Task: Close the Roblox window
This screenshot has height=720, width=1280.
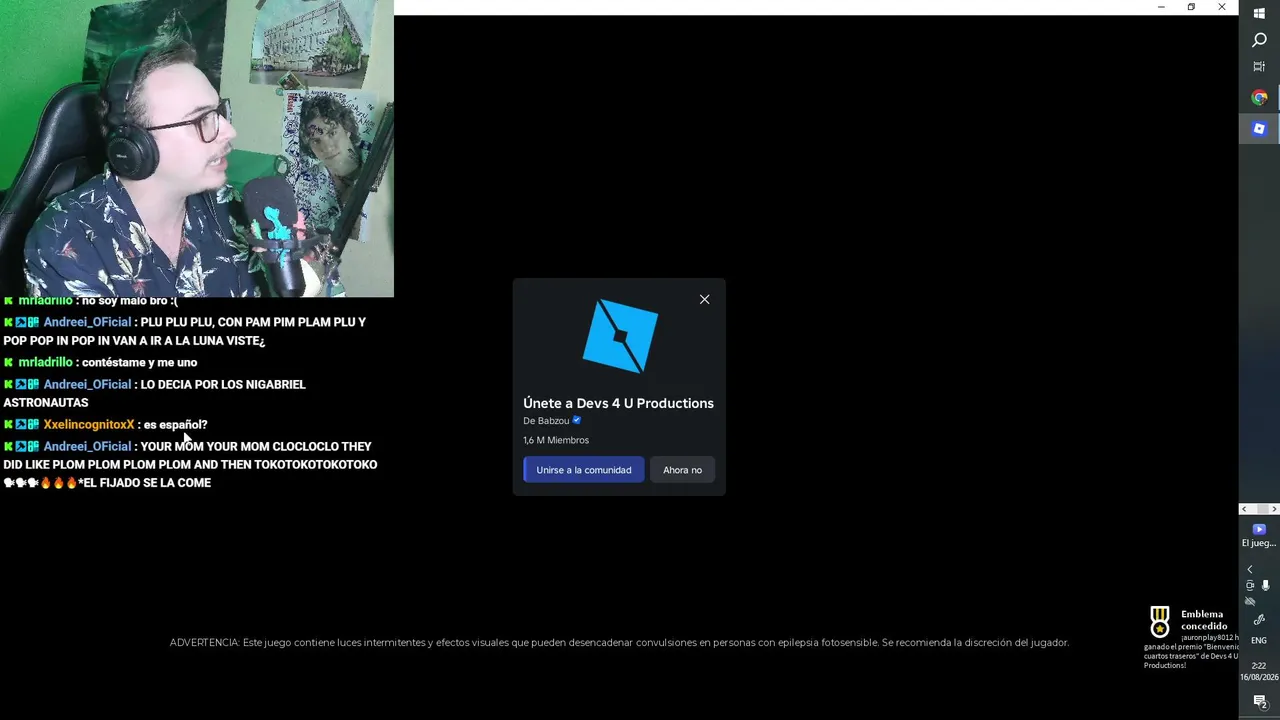Action: click(1222, 7)
